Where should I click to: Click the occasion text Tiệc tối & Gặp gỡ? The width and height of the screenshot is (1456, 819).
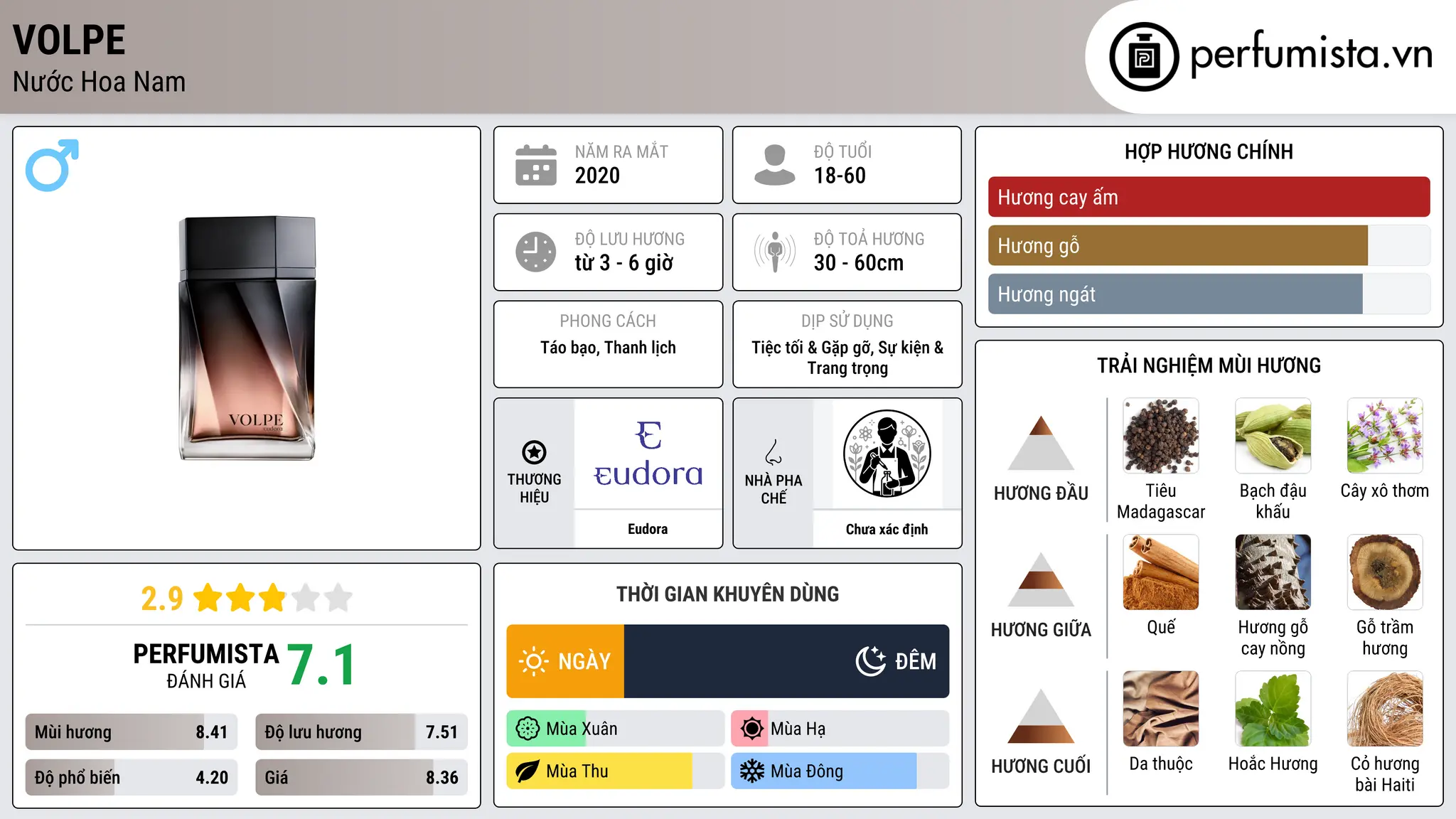(x=813, y=348)
